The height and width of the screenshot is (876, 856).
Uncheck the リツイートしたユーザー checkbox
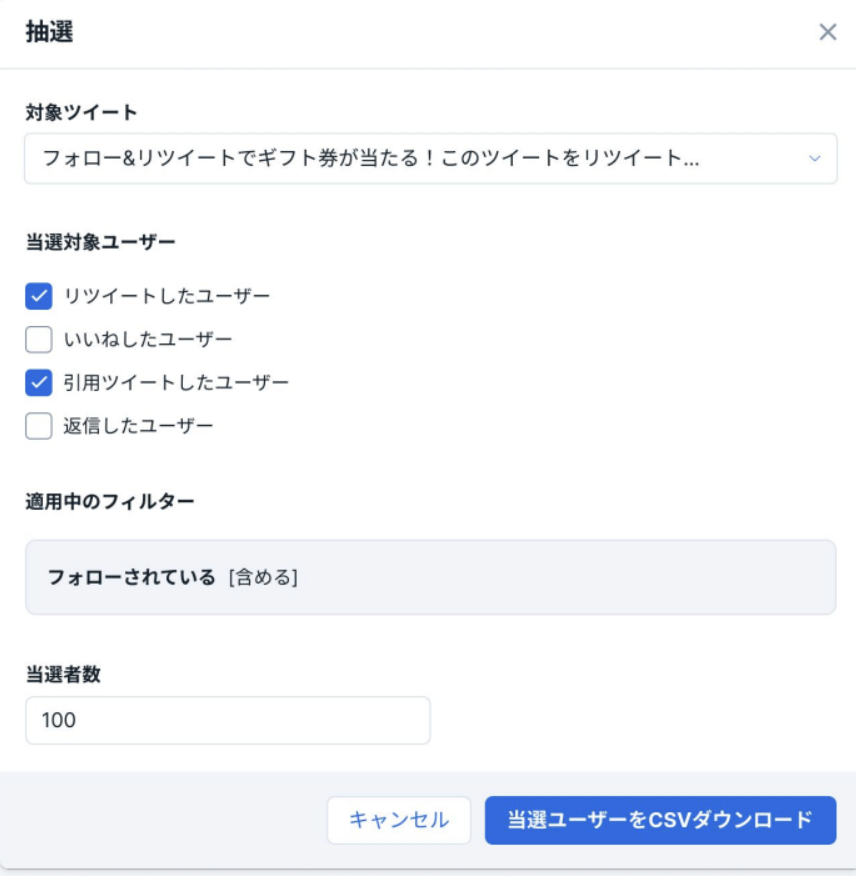(x=39, y=296)
